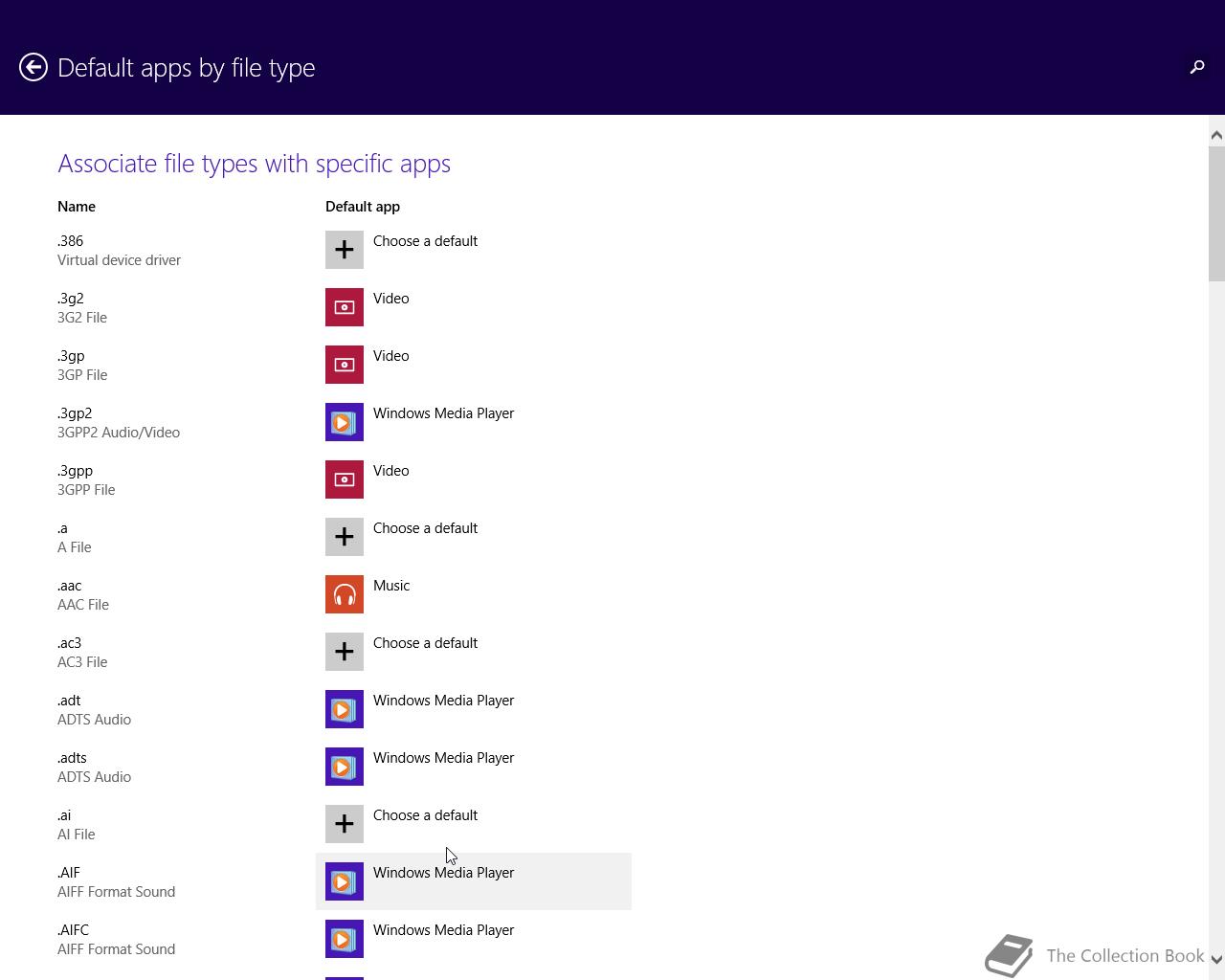Change Video default label for .3gpp
Image resolution: width=1225 pixels, height=980 pixels.
391,471
